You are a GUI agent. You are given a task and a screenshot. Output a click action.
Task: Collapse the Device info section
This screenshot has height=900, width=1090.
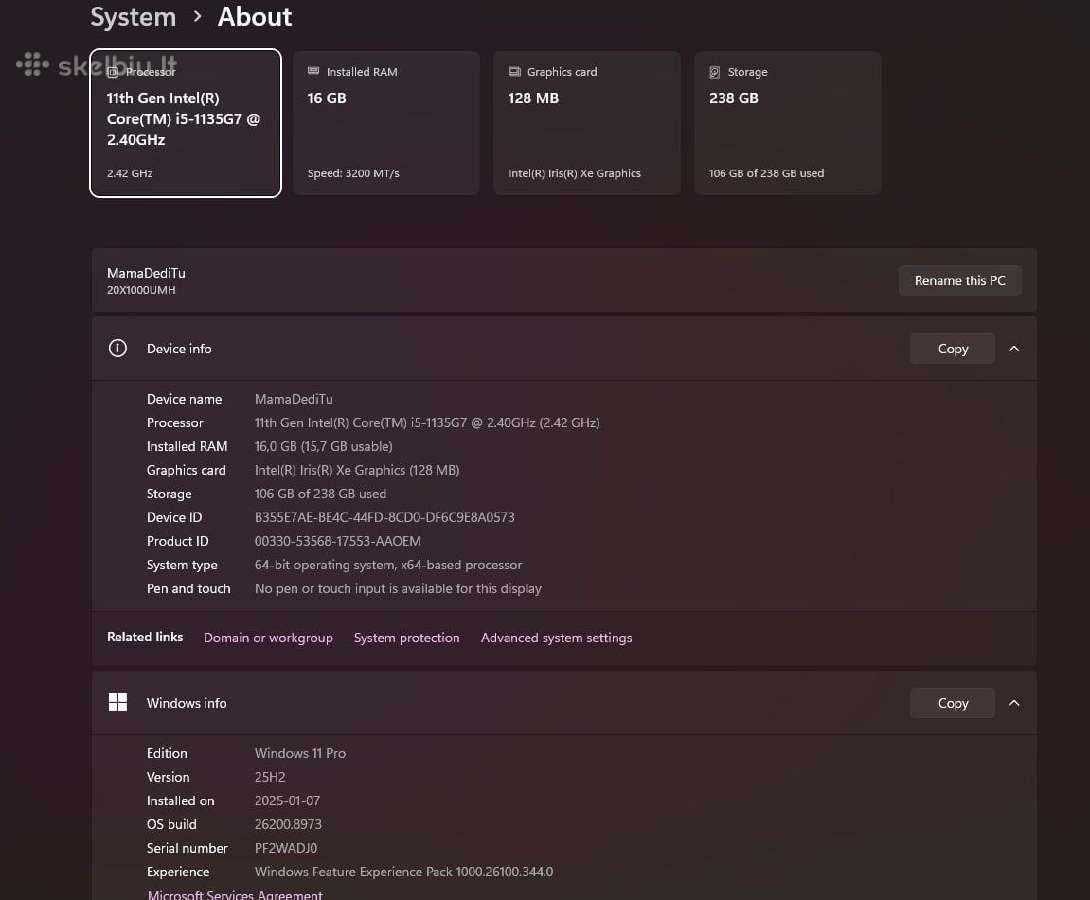tap(1014, 348)
